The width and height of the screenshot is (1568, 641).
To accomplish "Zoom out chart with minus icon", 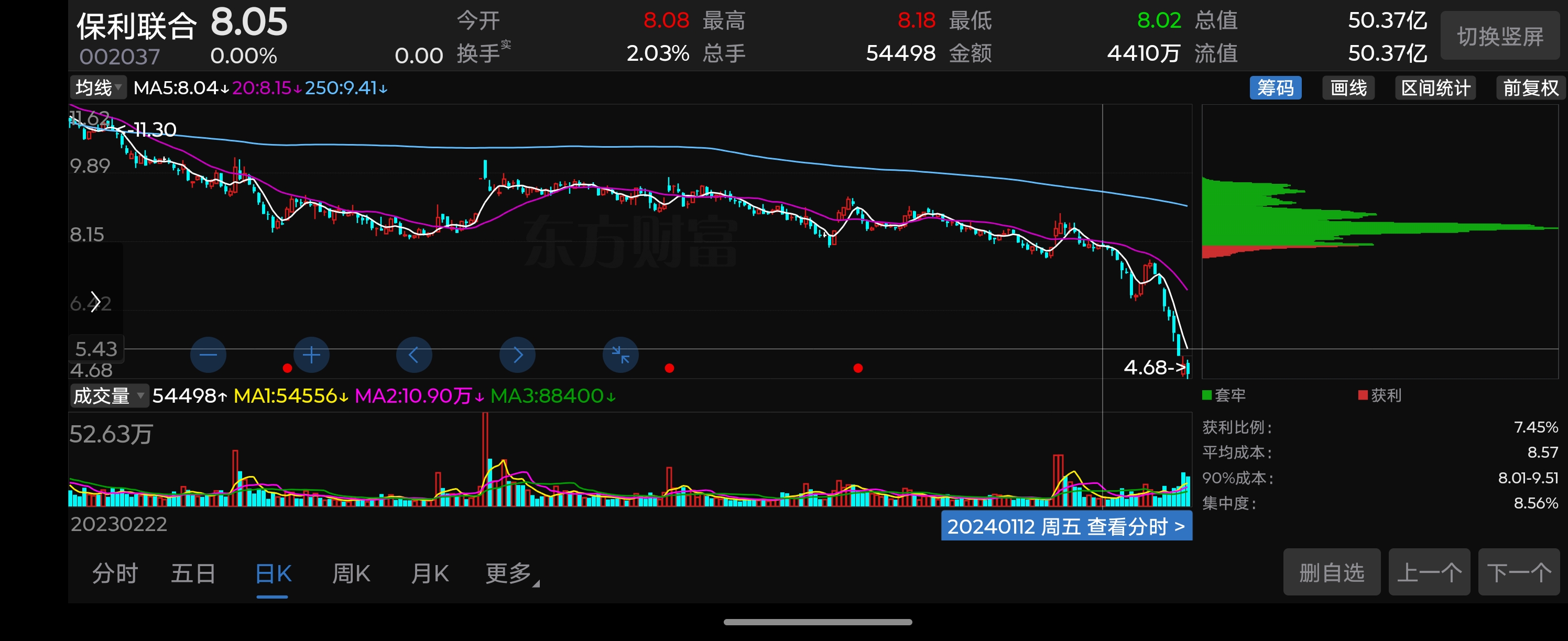I will coord(208,355).
